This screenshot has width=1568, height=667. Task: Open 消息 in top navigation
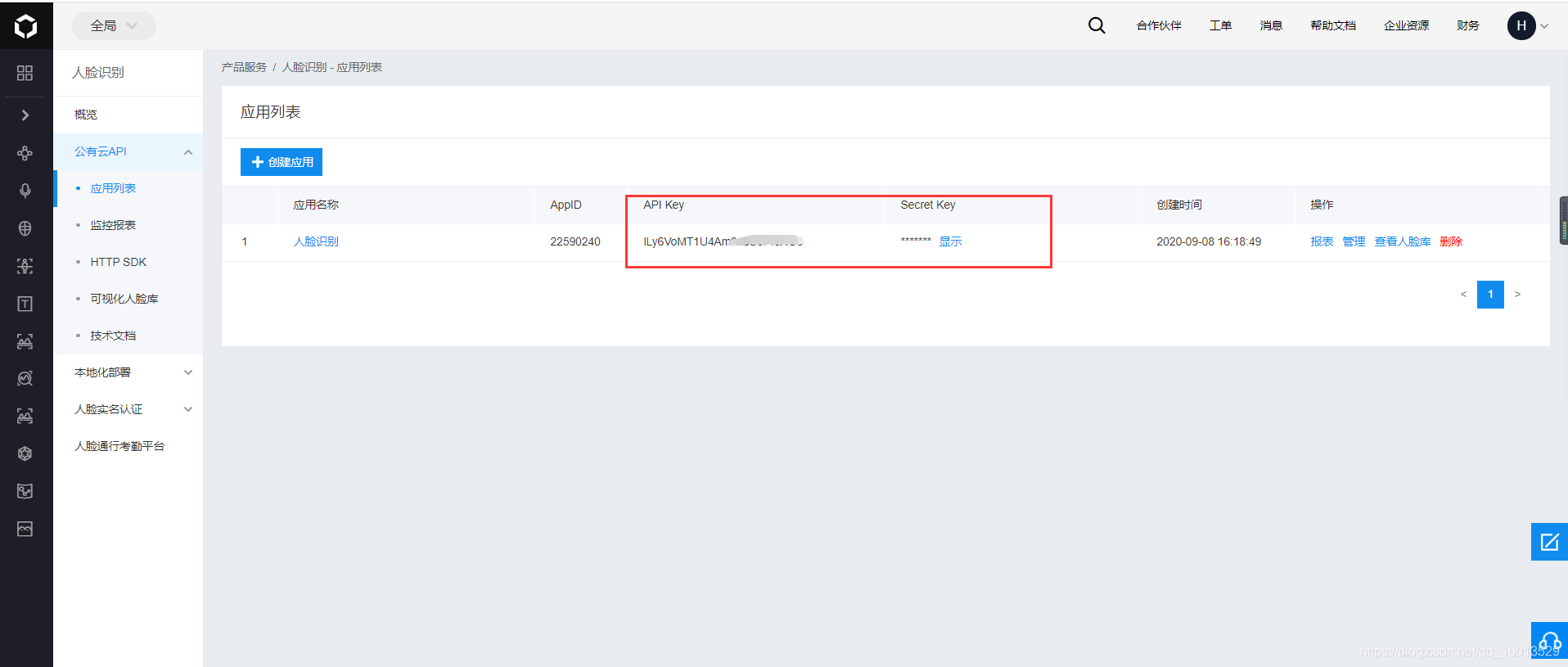coord(1271,25)
